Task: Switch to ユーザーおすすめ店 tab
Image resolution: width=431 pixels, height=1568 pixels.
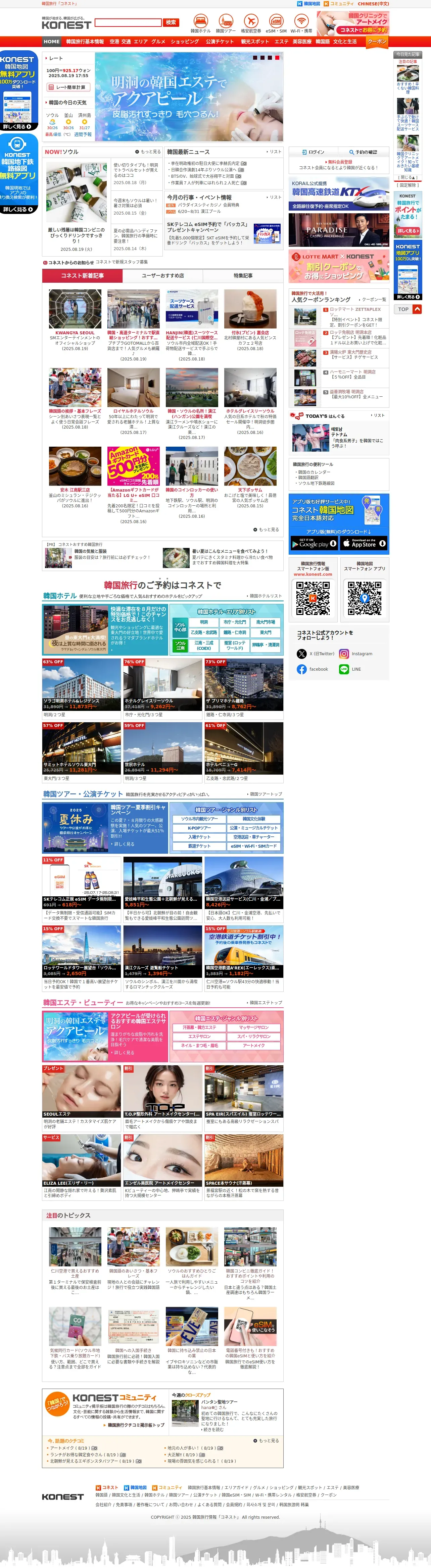Action: 162,276
